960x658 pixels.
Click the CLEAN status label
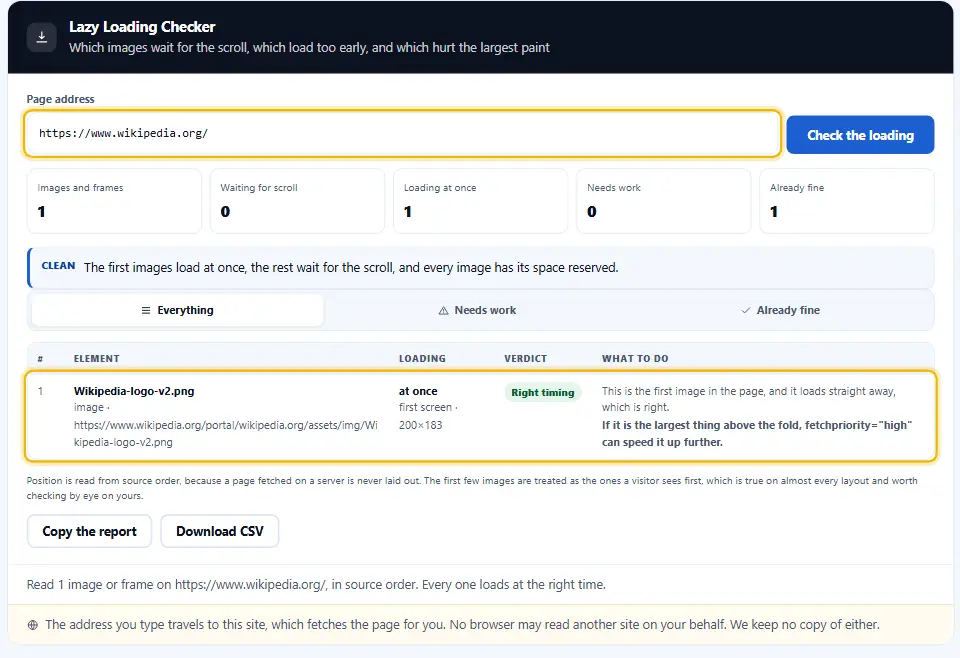58,266
